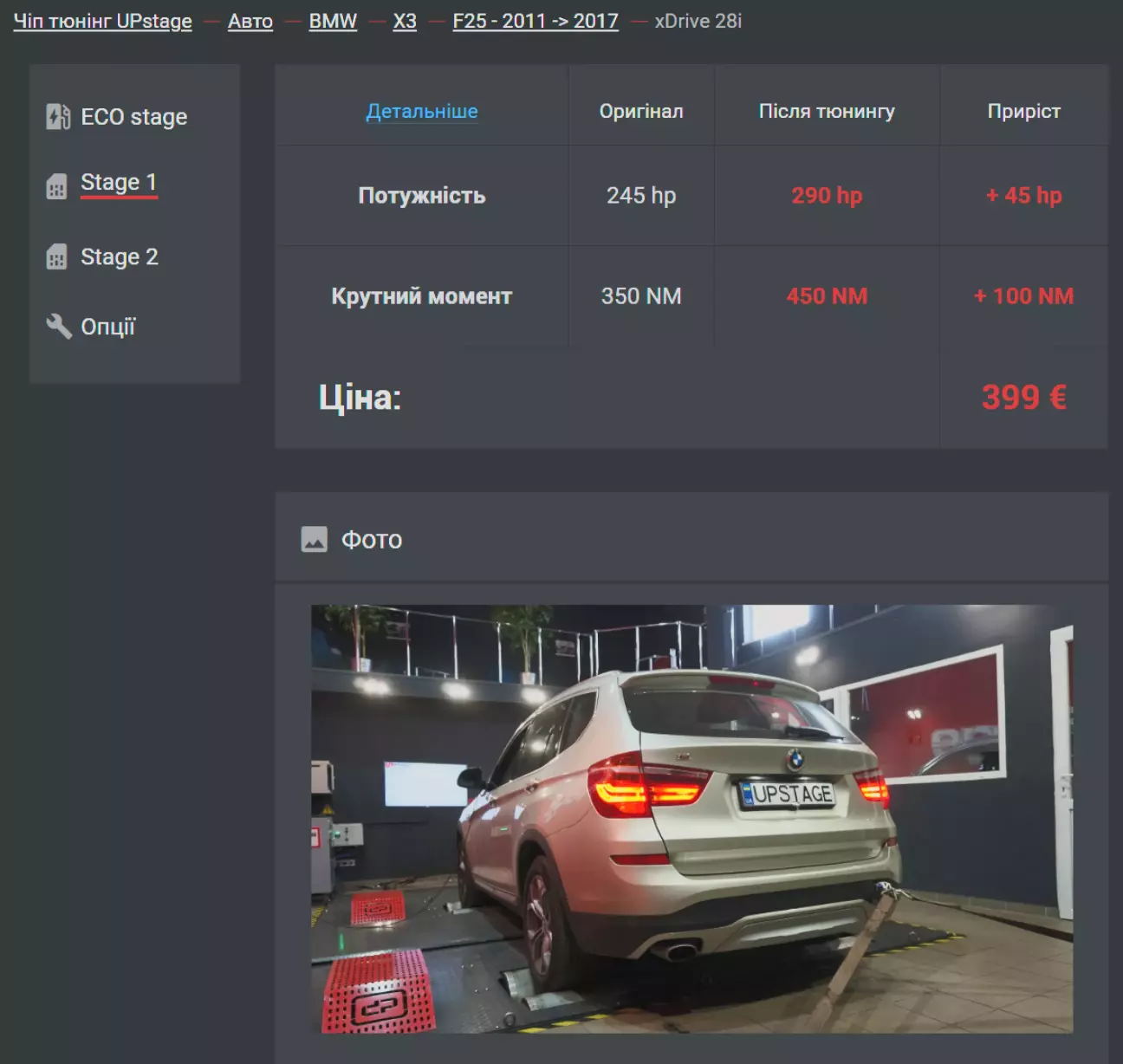Click the Приріст column header

tap(1024, 111)
